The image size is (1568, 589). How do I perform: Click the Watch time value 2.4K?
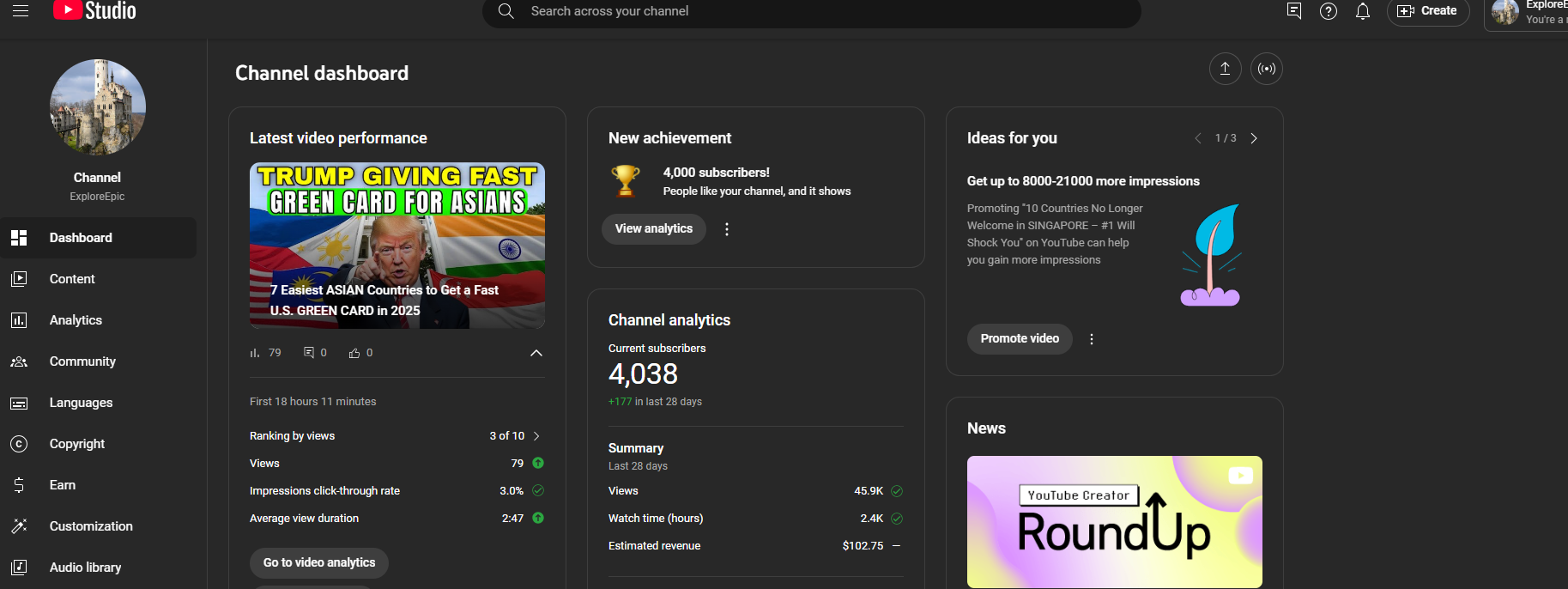(872, 519)
